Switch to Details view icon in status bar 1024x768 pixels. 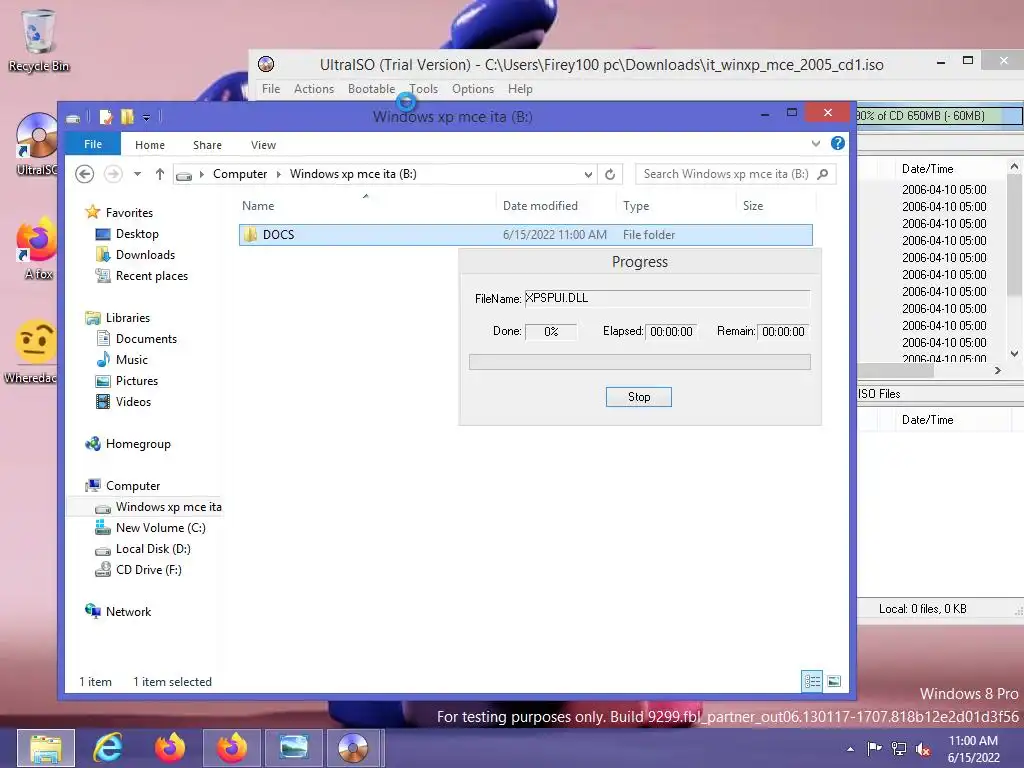(812, 682)
